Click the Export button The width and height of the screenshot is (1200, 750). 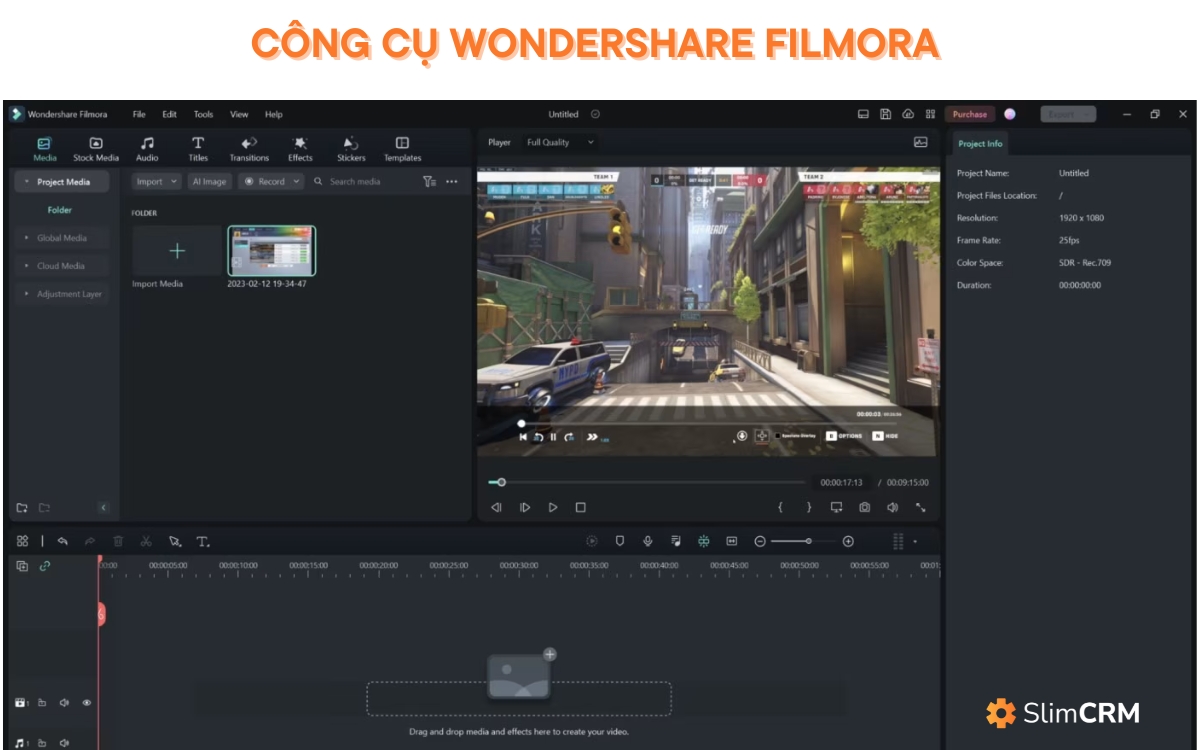[1068, 114]
